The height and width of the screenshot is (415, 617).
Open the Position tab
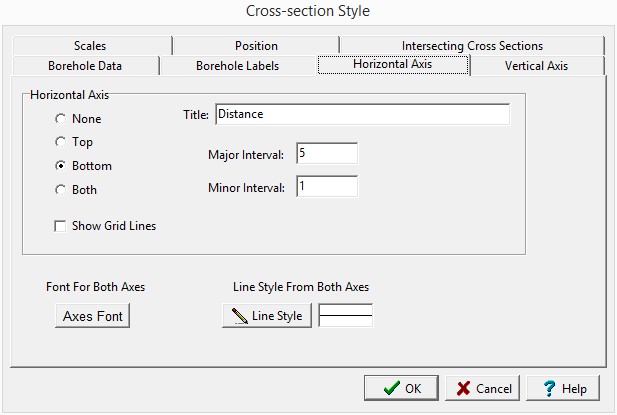[x=256, y=46]
